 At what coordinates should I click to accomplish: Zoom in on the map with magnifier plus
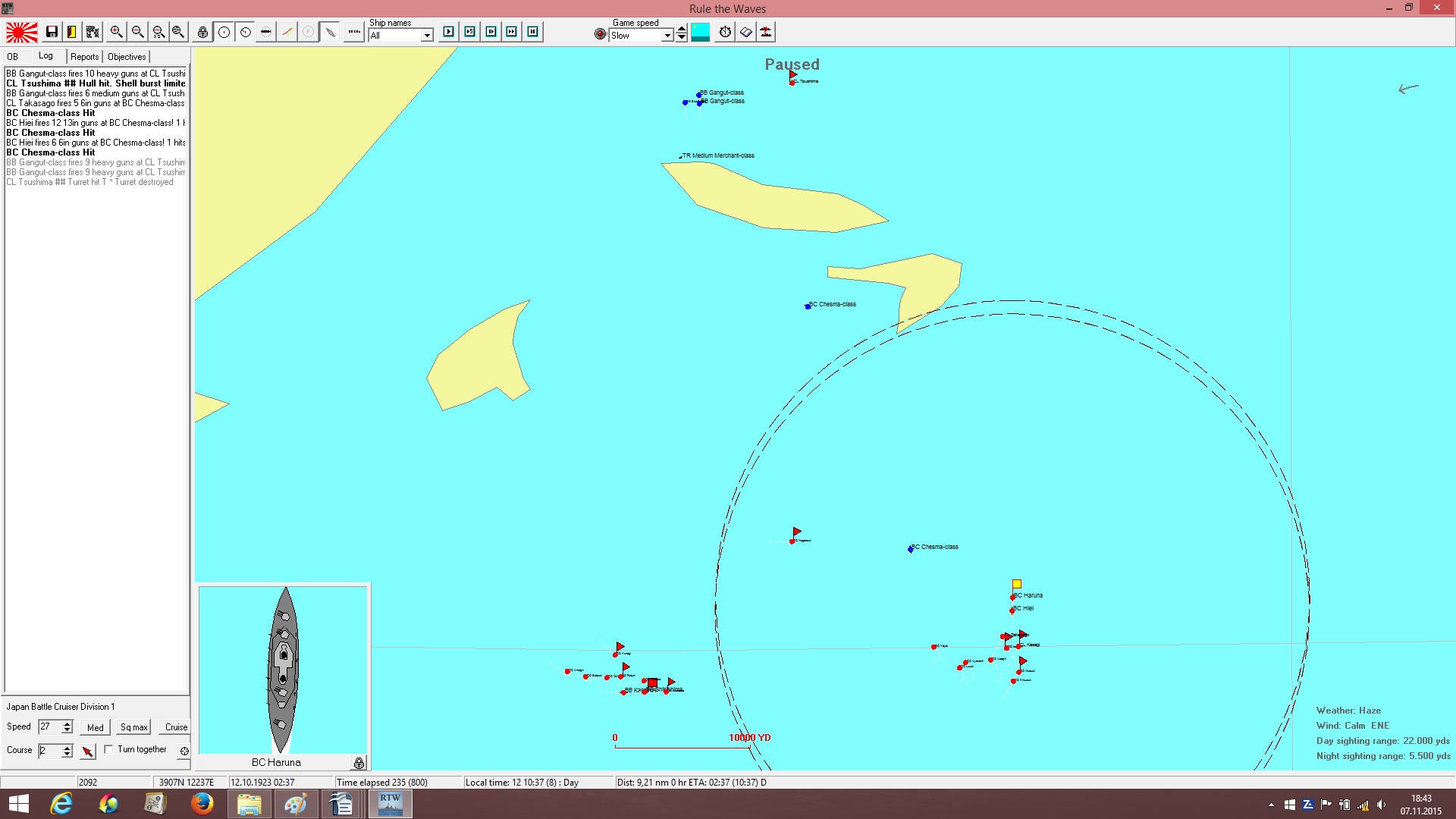[x=116, y=32]
